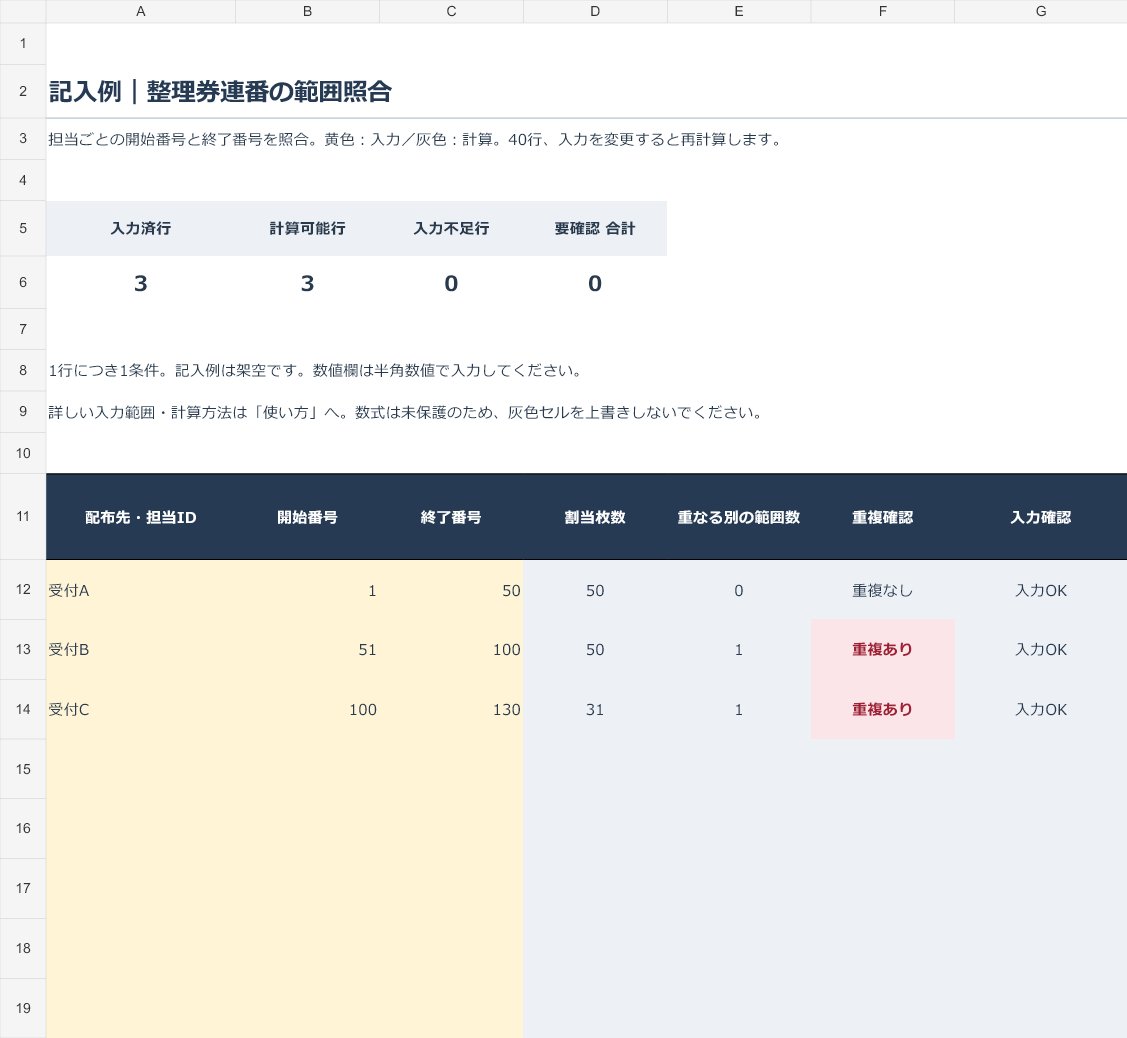Click the 重複あり cell for 受付B
The height and width of the screenshot is (1038, 1127).
point(883,650)
